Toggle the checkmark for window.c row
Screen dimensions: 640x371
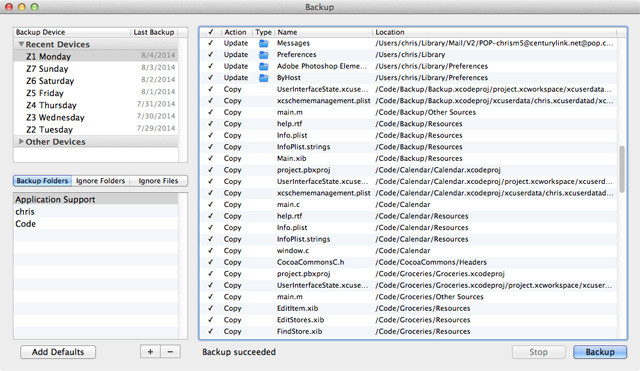(211, 250)
